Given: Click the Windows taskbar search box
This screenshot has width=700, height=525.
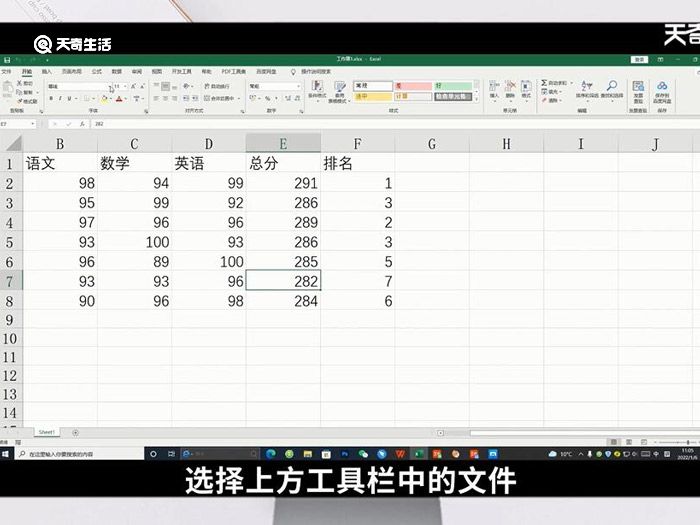Looking at the screenshot, I should (79, 454).
